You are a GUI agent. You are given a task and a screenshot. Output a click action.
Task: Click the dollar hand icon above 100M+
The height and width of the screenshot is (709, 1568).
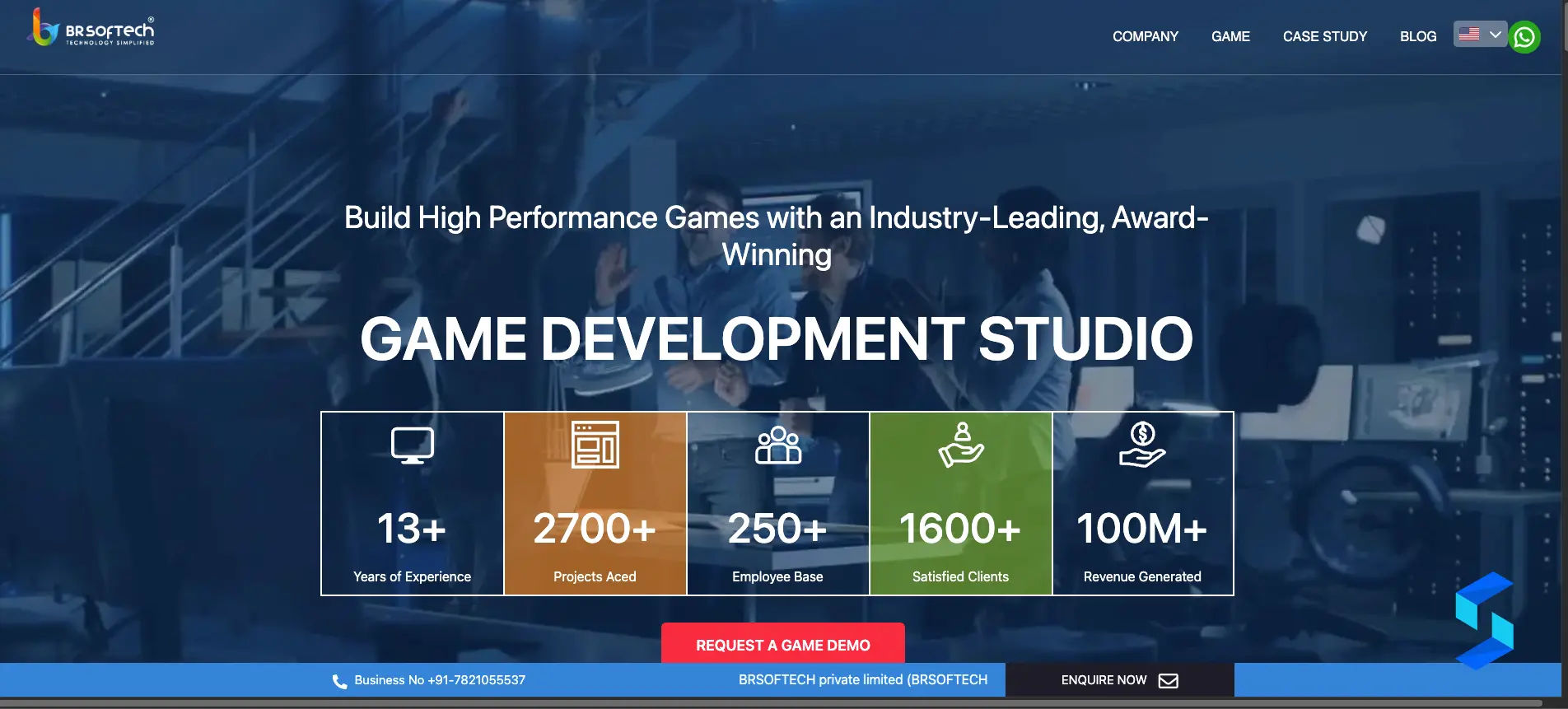(x=1142, y=445)
